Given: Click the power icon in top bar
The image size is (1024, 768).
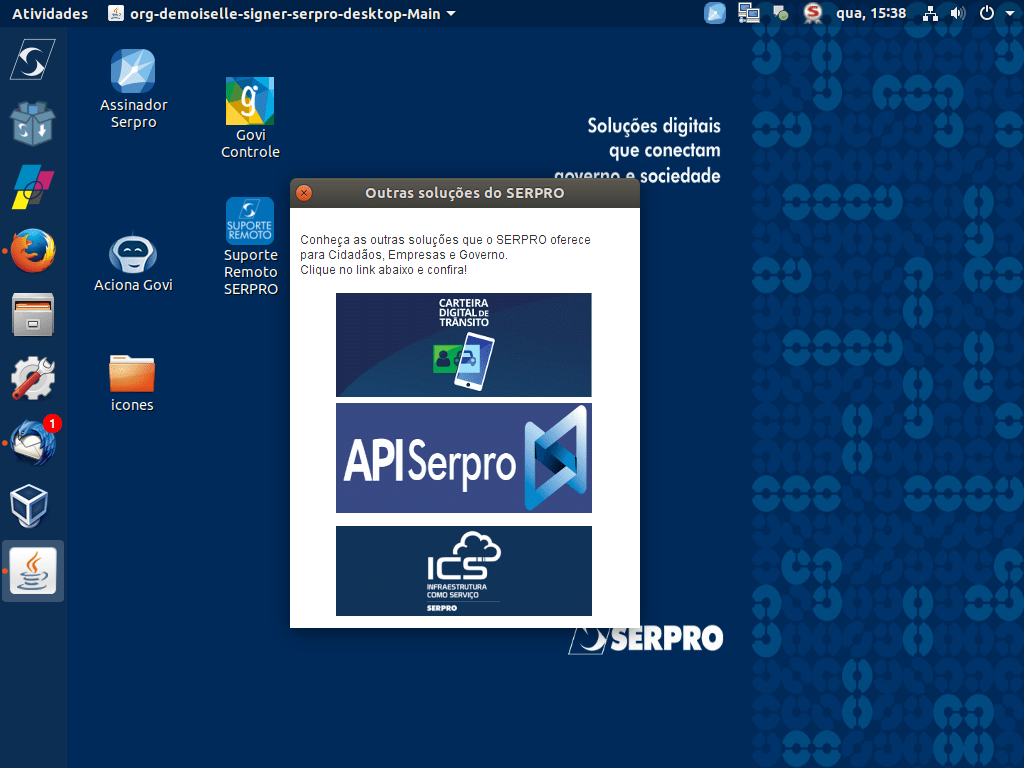Looking at the screenshot, I should click(987, 13).
